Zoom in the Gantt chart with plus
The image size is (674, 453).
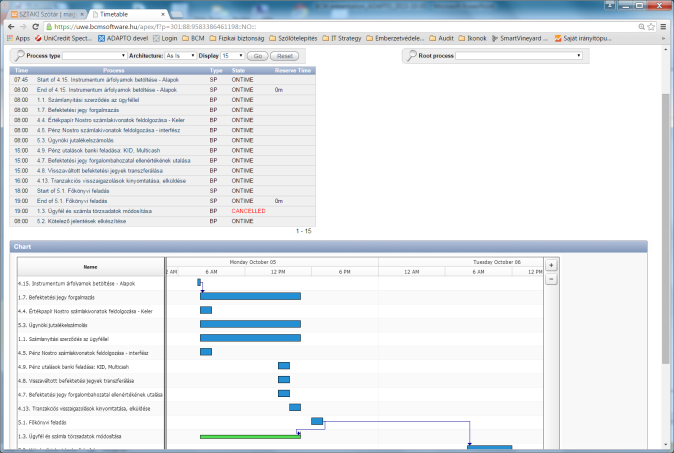pos(551,265)
